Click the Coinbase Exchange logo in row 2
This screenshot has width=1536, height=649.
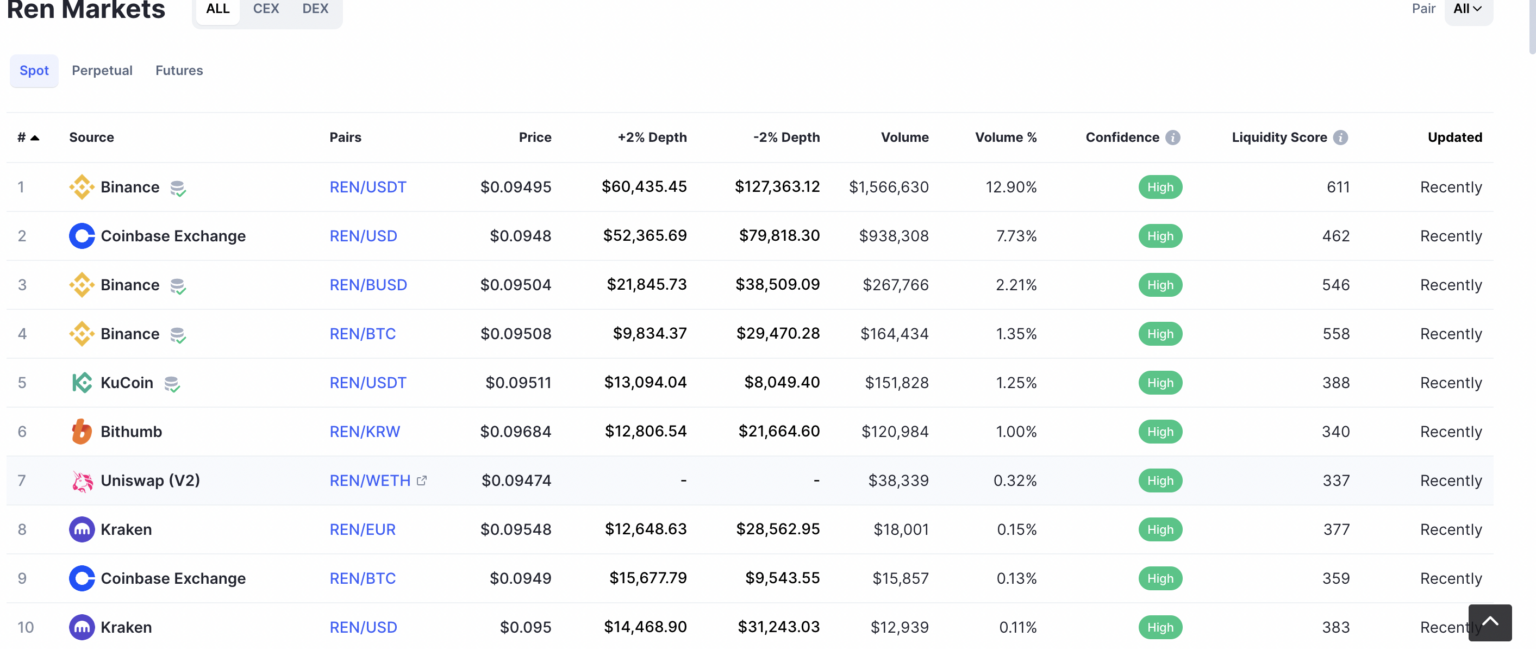[x=81, y=236]
